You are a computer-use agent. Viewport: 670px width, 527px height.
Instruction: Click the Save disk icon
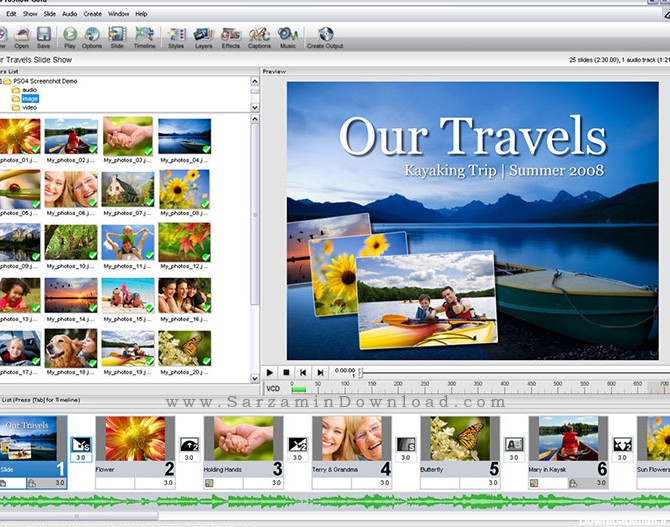click(43, 37)
